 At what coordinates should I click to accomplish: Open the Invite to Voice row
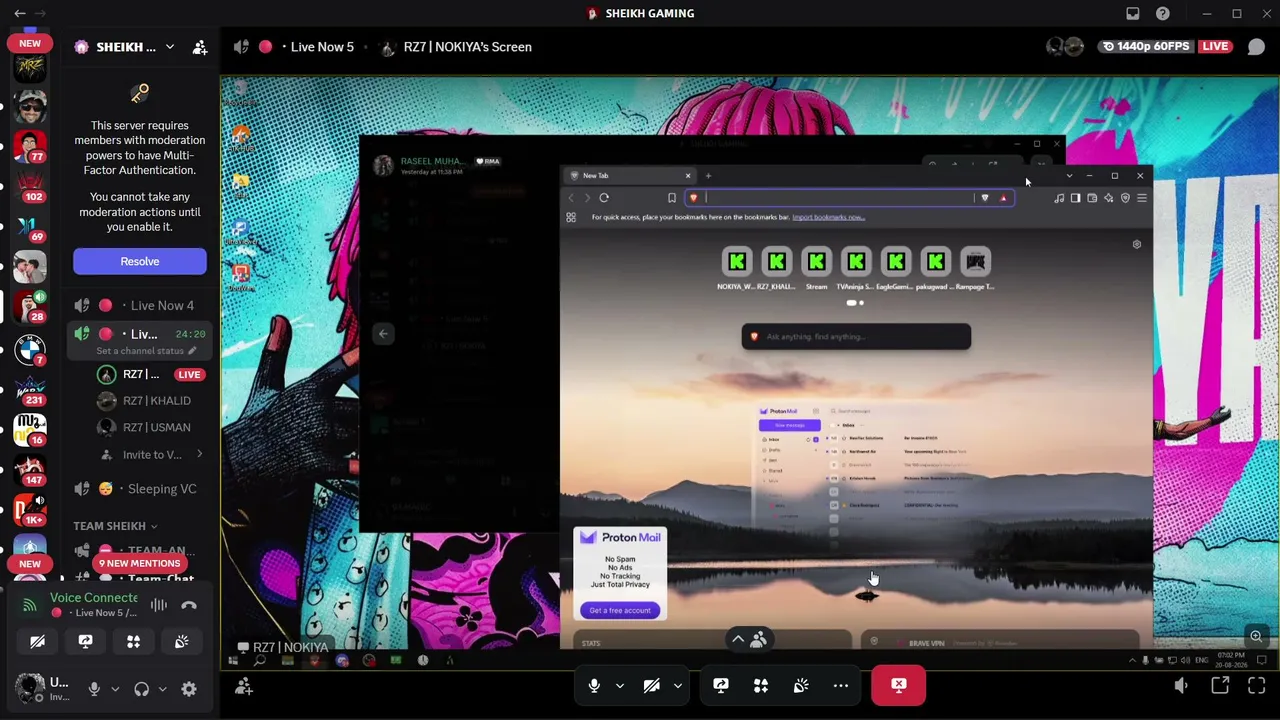pos(151,455)
